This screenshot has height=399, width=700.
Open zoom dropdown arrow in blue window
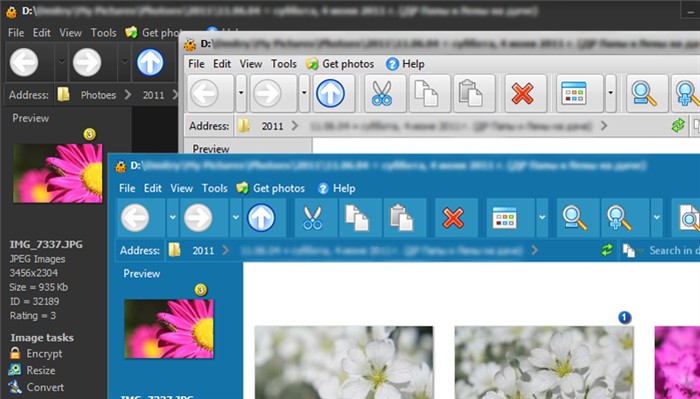click(657, 218)
